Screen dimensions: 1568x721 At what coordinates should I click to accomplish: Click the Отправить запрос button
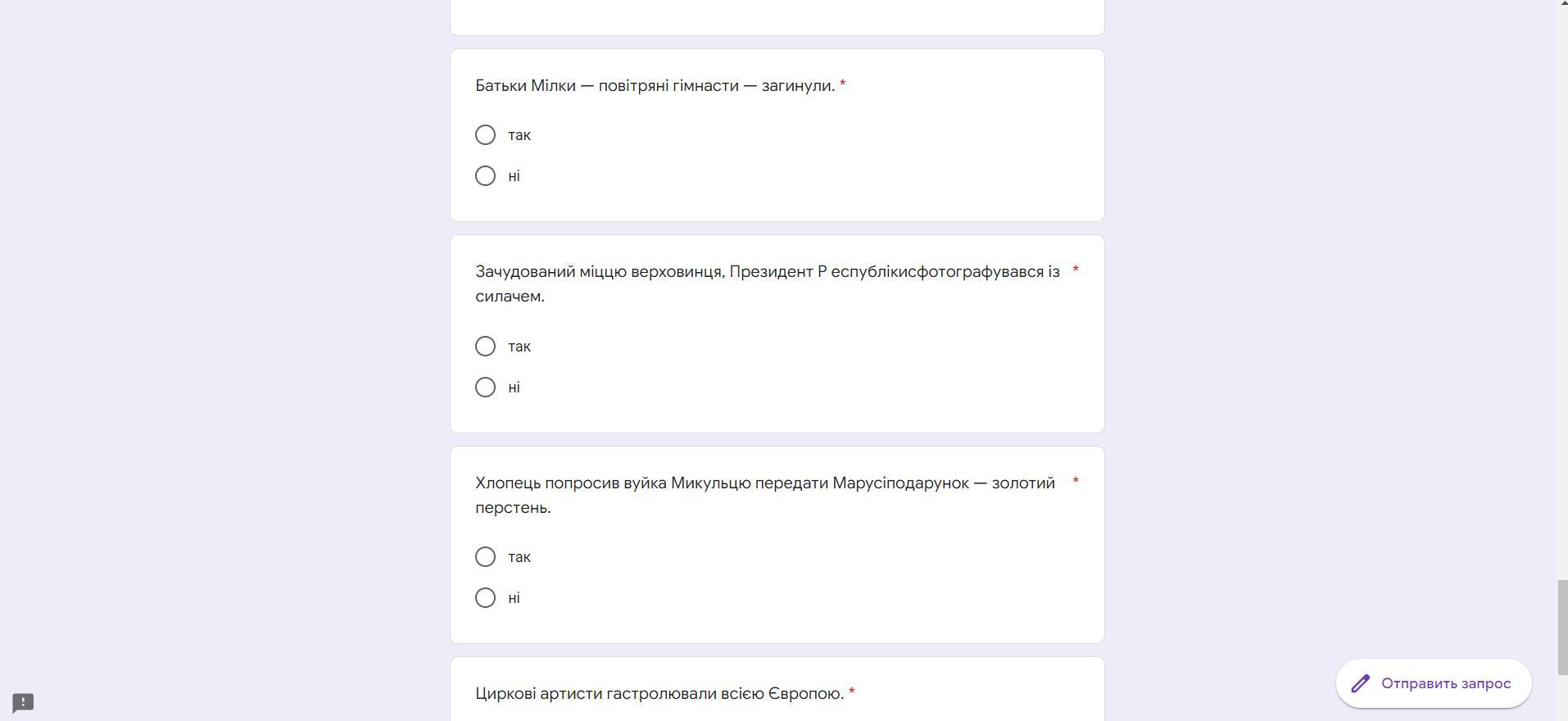(x=1434, y=683)
